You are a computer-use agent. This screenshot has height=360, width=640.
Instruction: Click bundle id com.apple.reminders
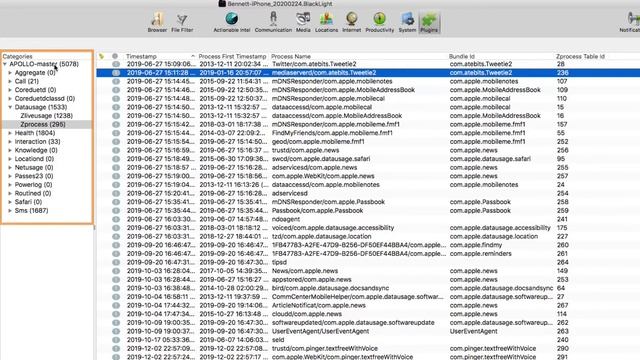480,254
